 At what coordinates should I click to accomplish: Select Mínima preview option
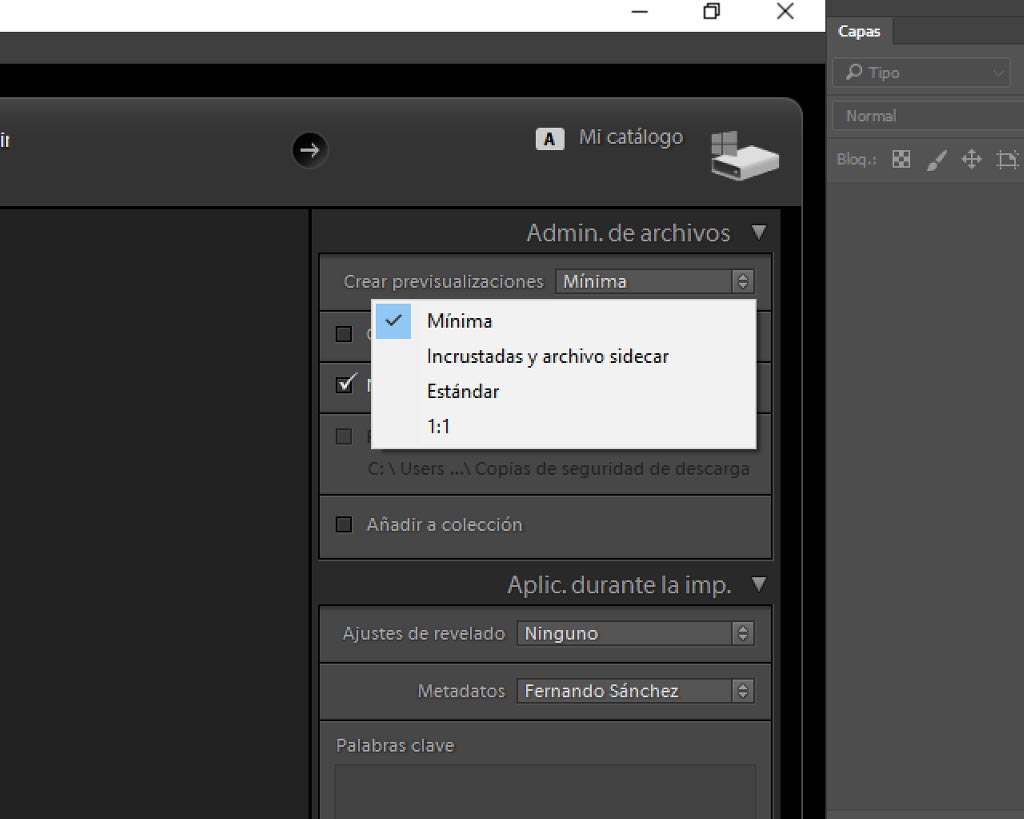[x=564, y=321]
